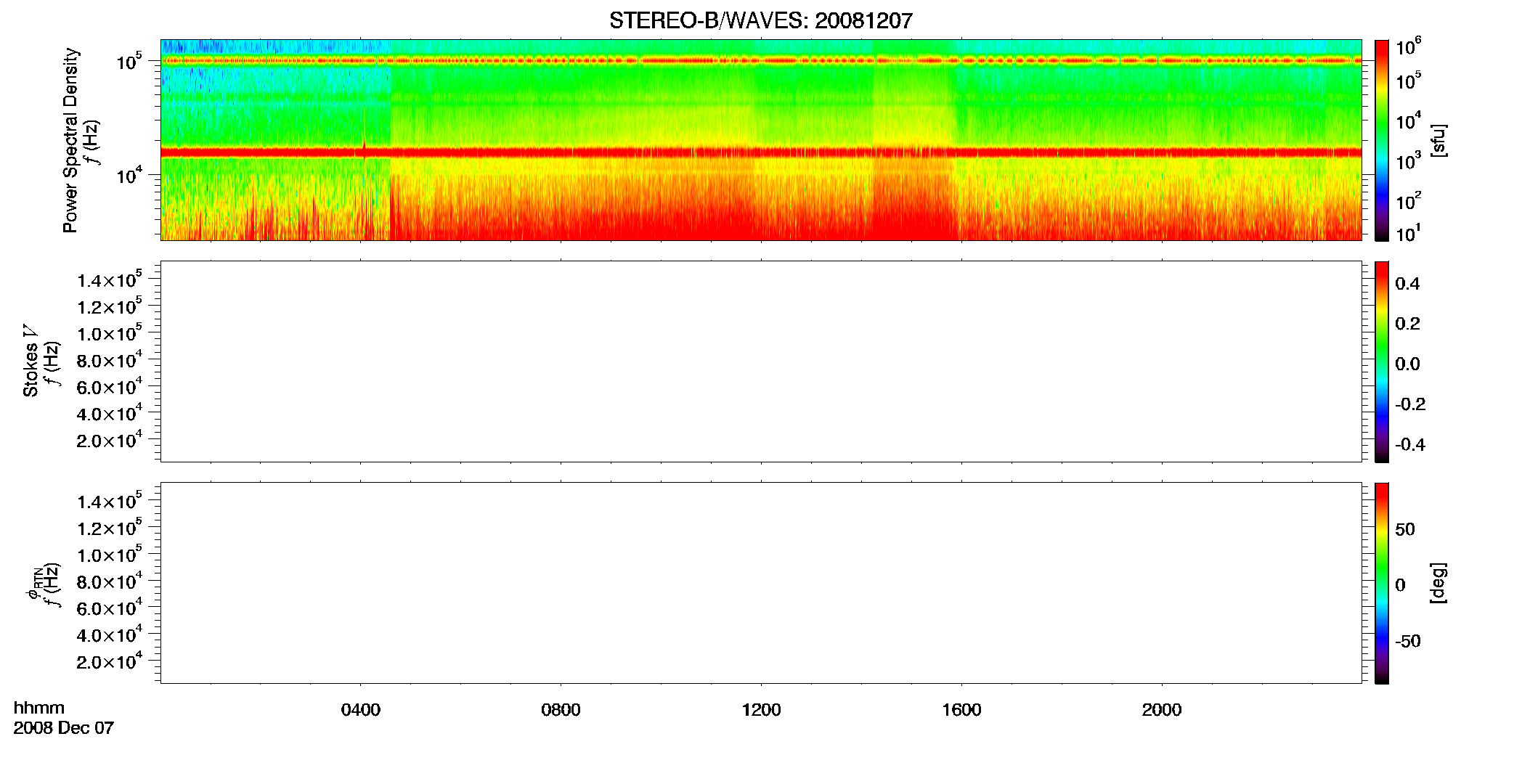The image size is (1522, 784).
Task: Click the 1200 time axis label
Action: [761, 710]
